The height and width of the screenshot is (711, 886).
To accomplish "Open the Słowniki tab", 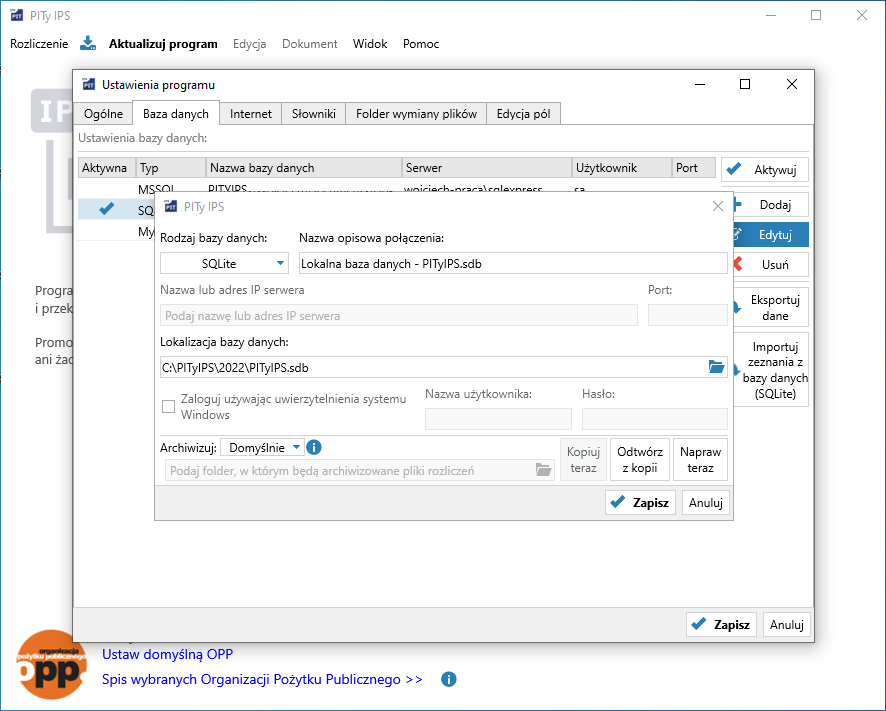I will [x=314, y=114].
